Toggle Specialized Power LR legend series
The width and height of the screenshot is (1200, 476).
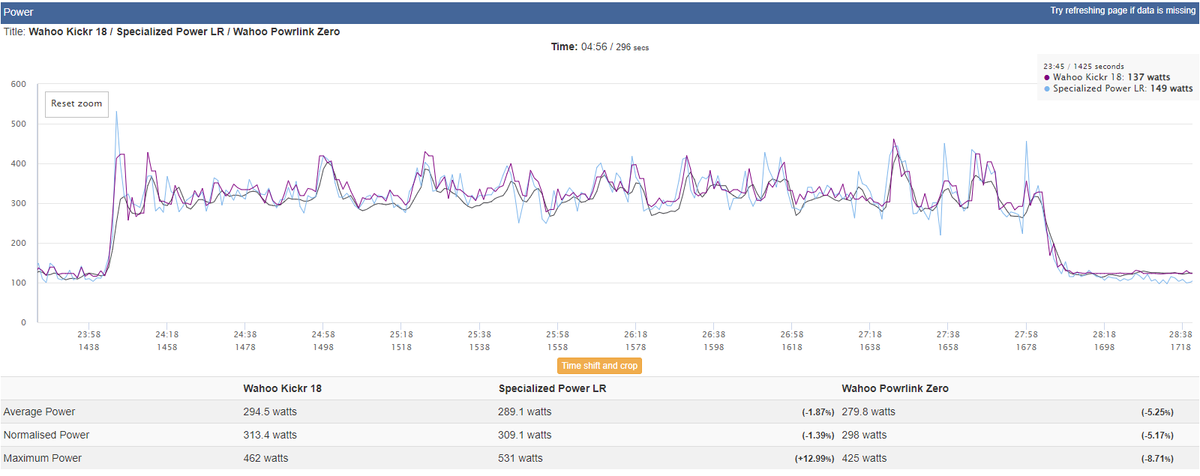point(1117,88)
